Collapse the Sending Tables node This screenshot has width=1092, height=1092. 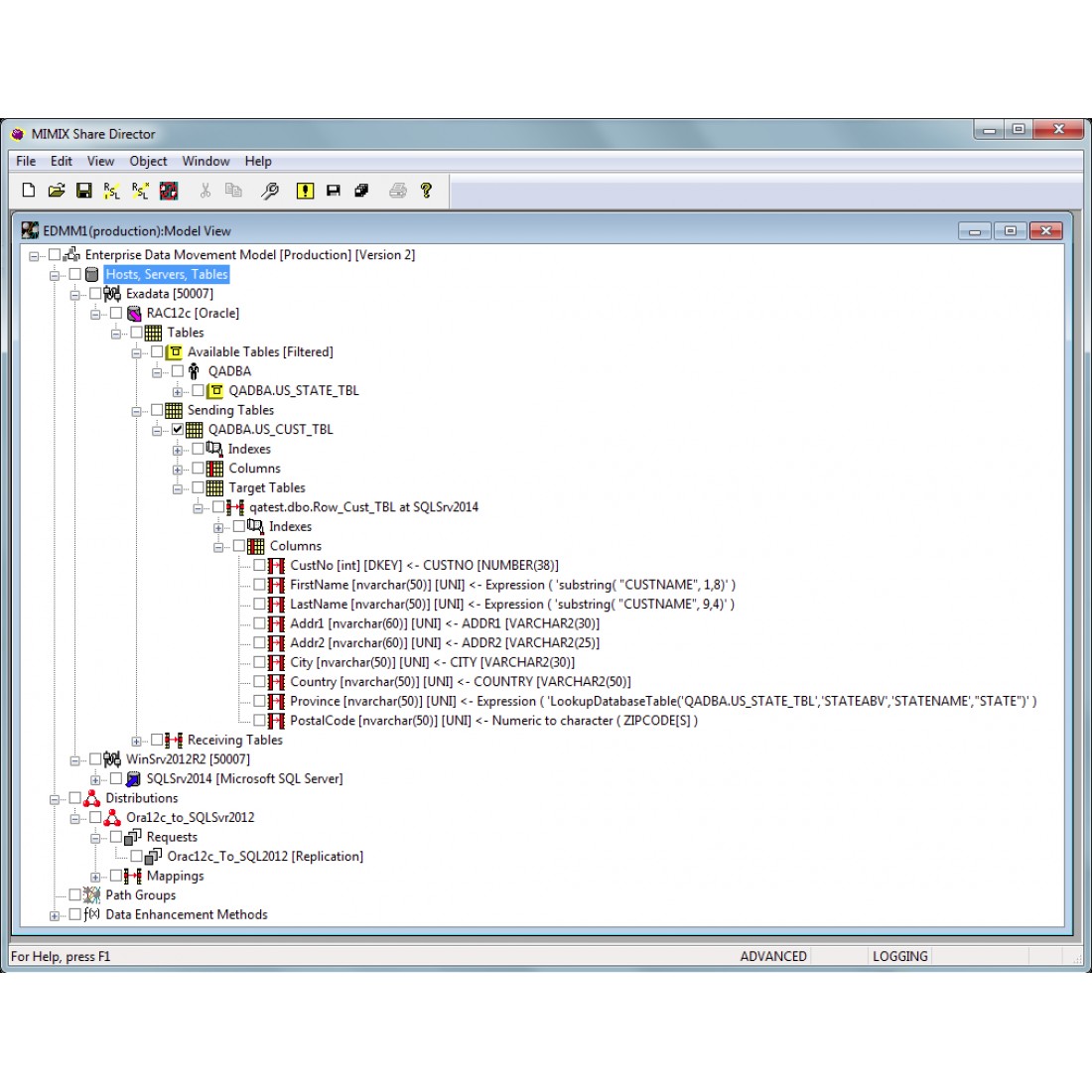pos(137,411)
